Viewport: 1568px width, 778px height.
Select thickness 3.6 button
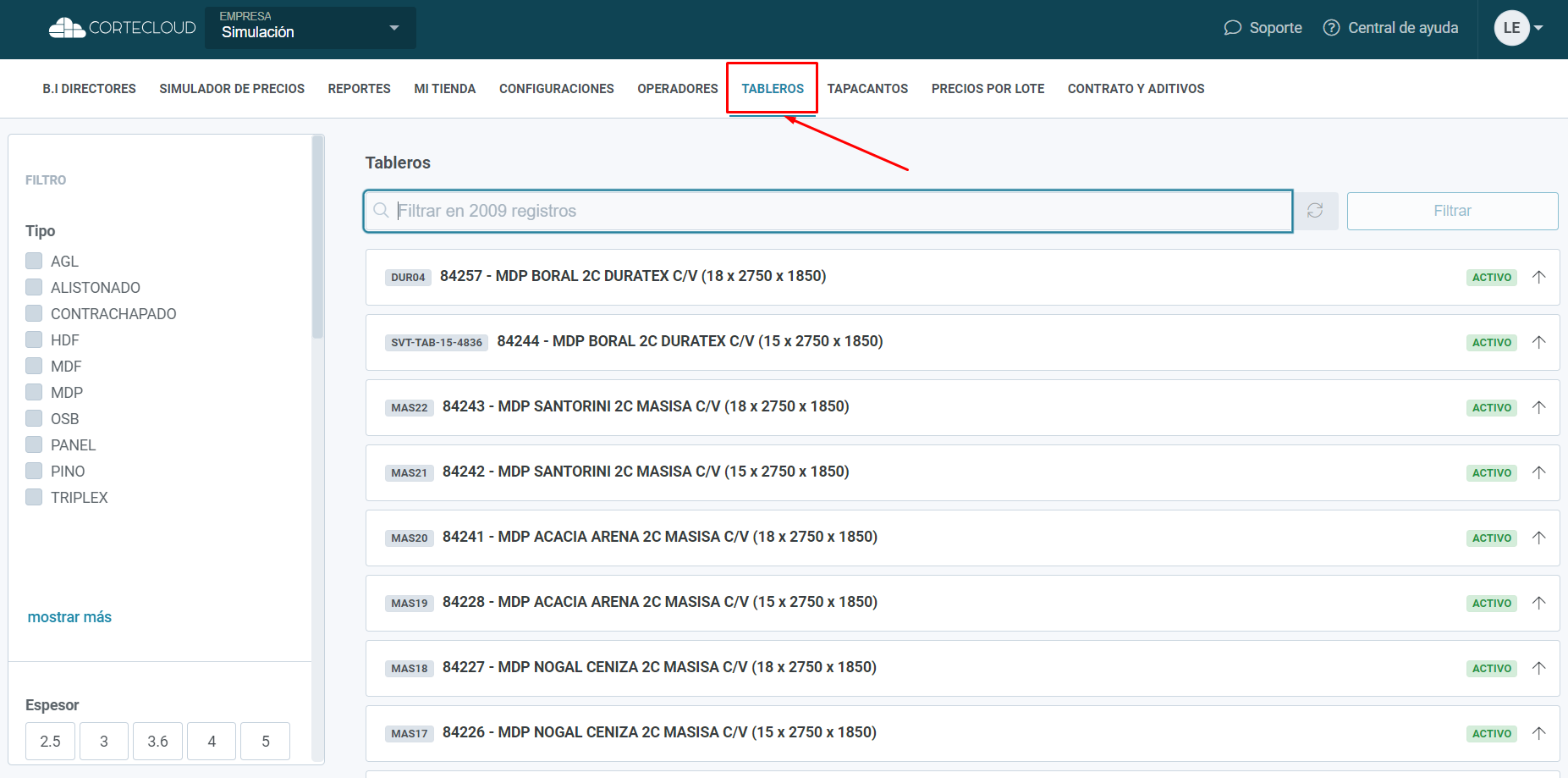[157, 742]
